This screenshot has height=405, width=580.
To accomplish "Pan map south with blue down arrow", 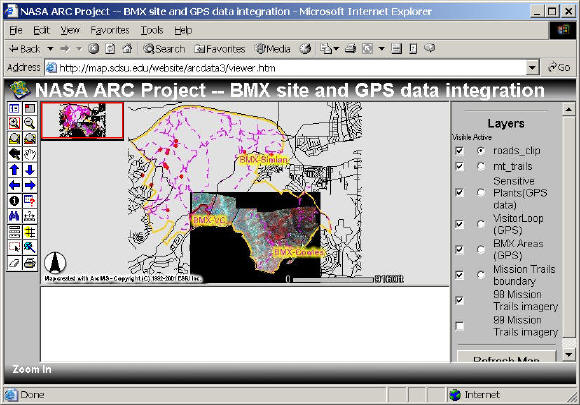I will (x=30, y=169).
